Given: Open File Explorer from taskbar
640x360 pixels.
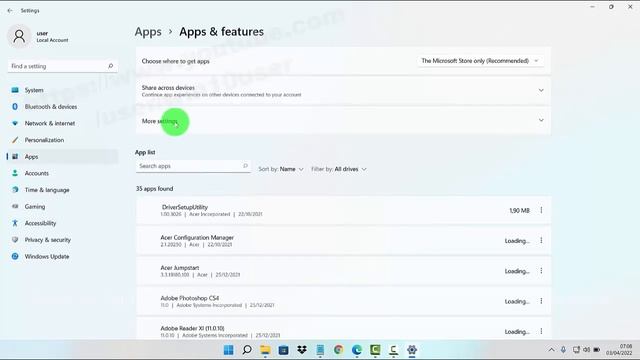Looking at the screenshot, I should (265, 350).
